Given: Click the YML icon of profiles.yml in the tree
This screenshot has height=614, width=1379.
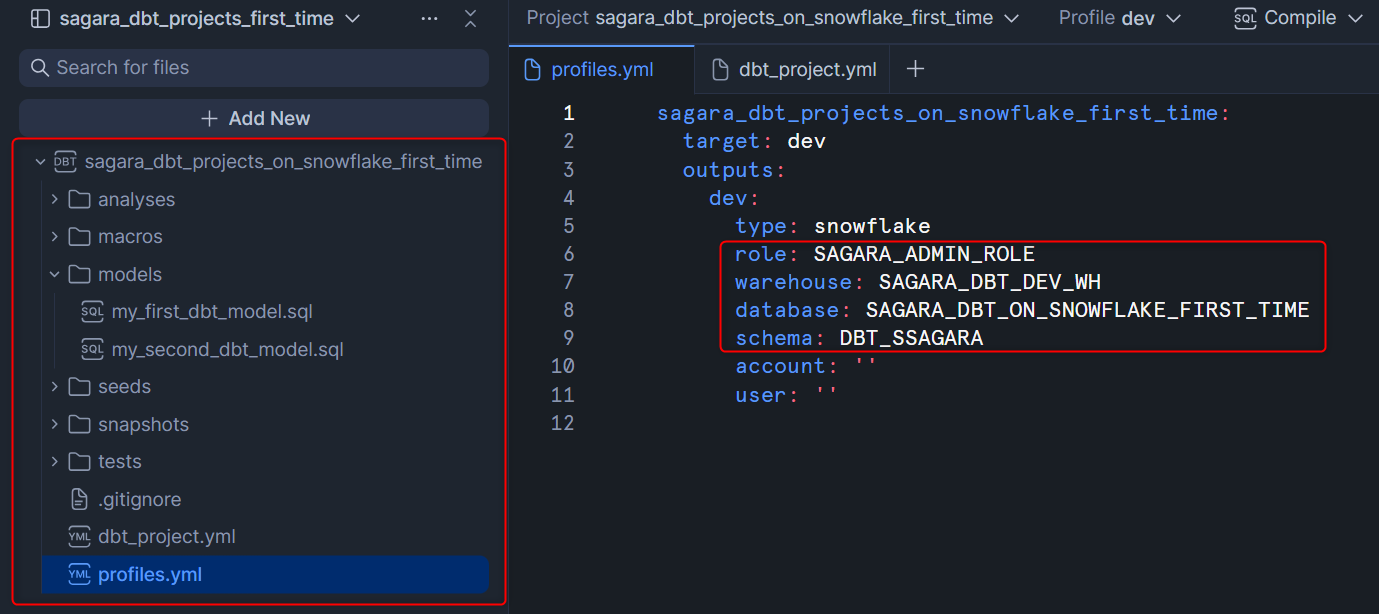Looking at the screenshot, I should 79,574.
